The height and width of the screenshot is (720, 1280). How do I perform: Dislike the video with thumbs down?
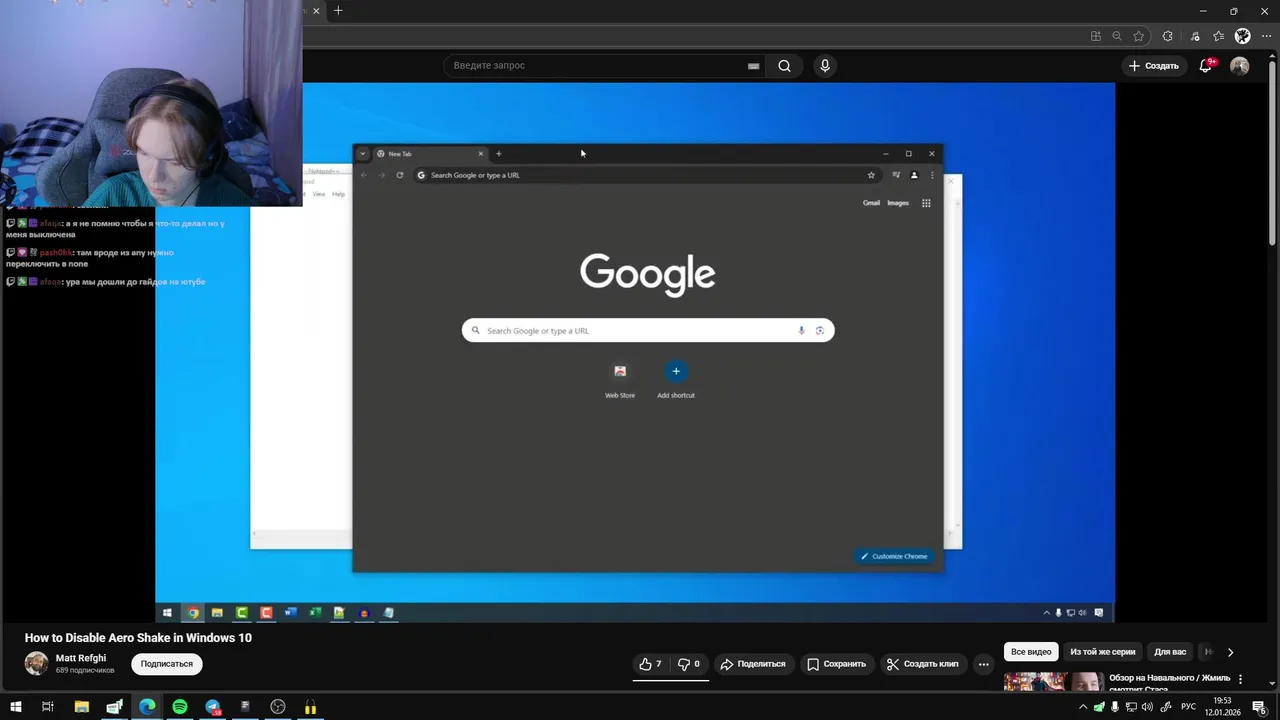click(x=689, y=664)
